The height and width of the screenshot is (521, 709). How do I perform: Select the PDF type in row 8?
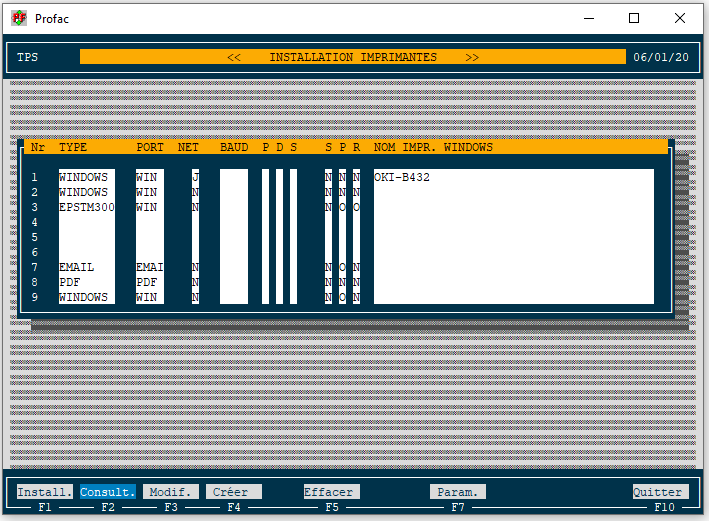[69, 283]
